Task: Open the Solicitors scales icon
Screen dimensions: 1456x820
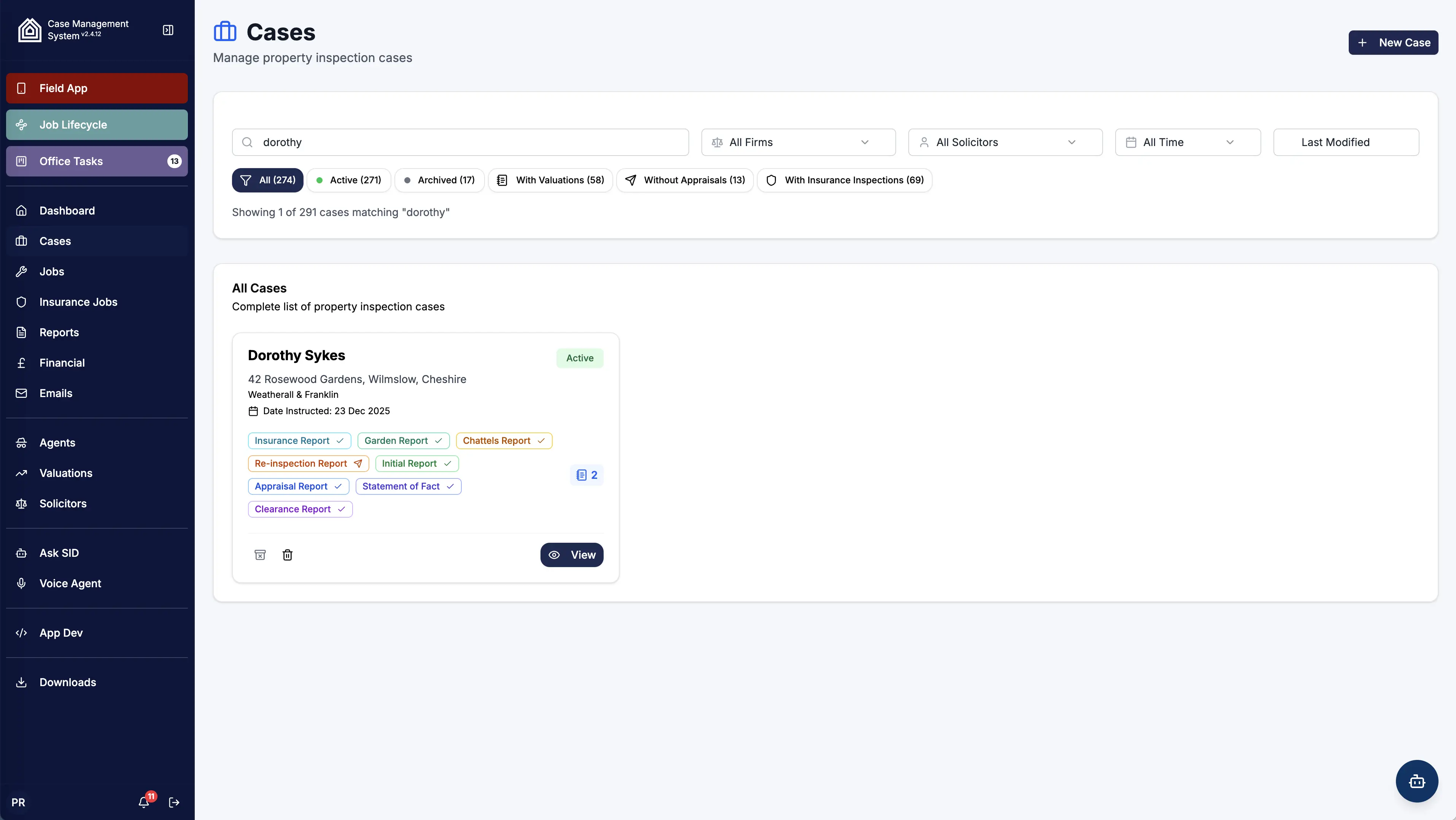Action: click(21, 504)
